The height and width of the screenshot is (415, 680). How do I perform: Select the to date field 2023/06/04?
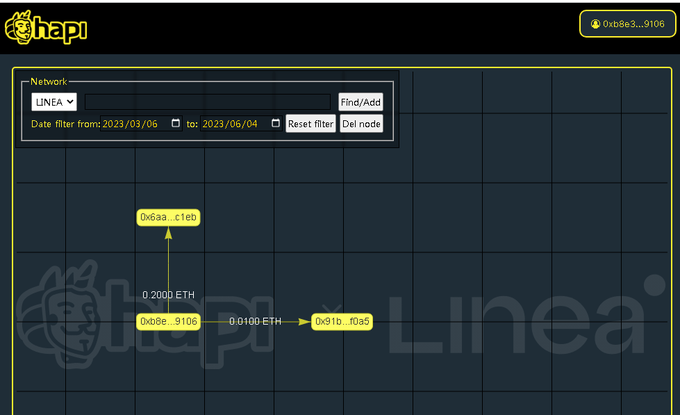pos(241,124)
